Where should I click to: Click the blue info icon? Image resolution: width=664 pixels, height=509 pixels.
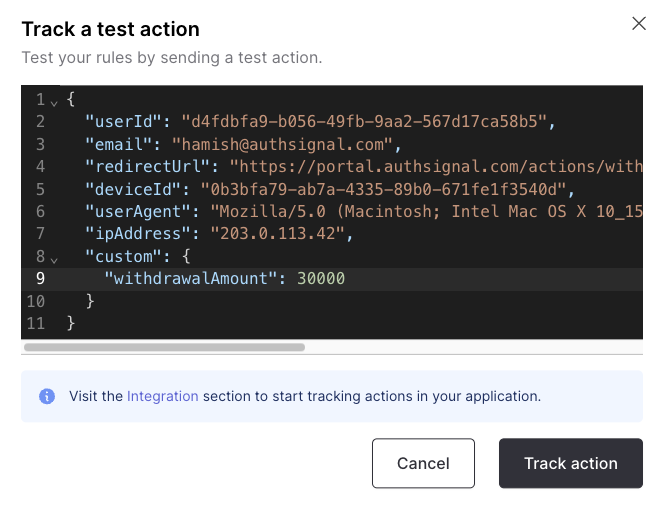47,396
